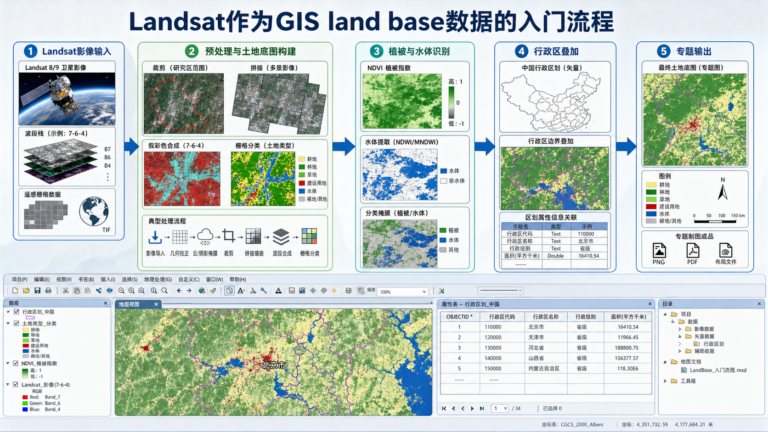This screenshot has width=768, height=432.
Task: Collapse the NDVI_植被指数 layer legend
Action: click(x=8, y=363)
